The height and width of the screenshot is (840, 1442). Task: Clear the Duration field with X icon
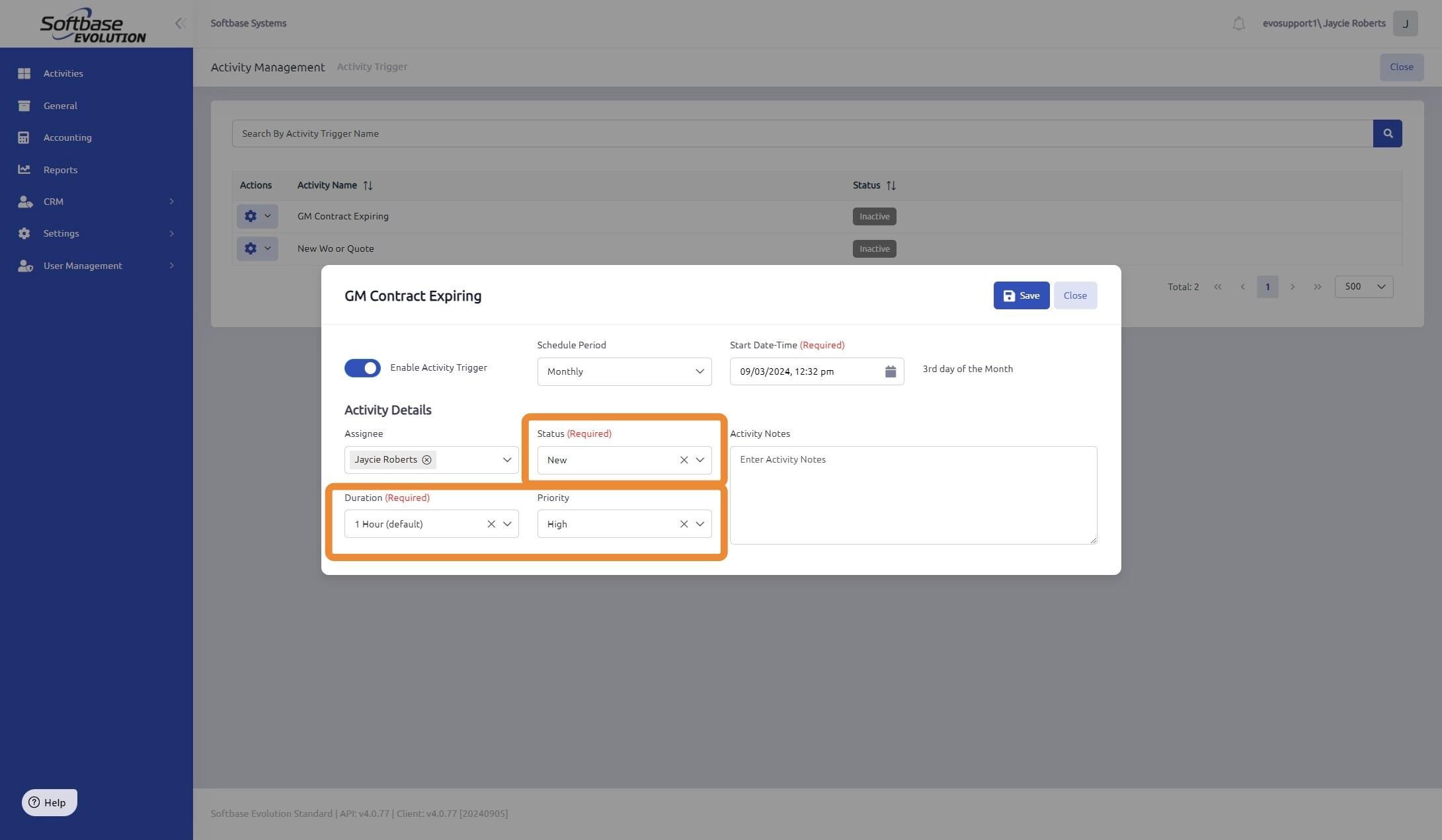491,524
